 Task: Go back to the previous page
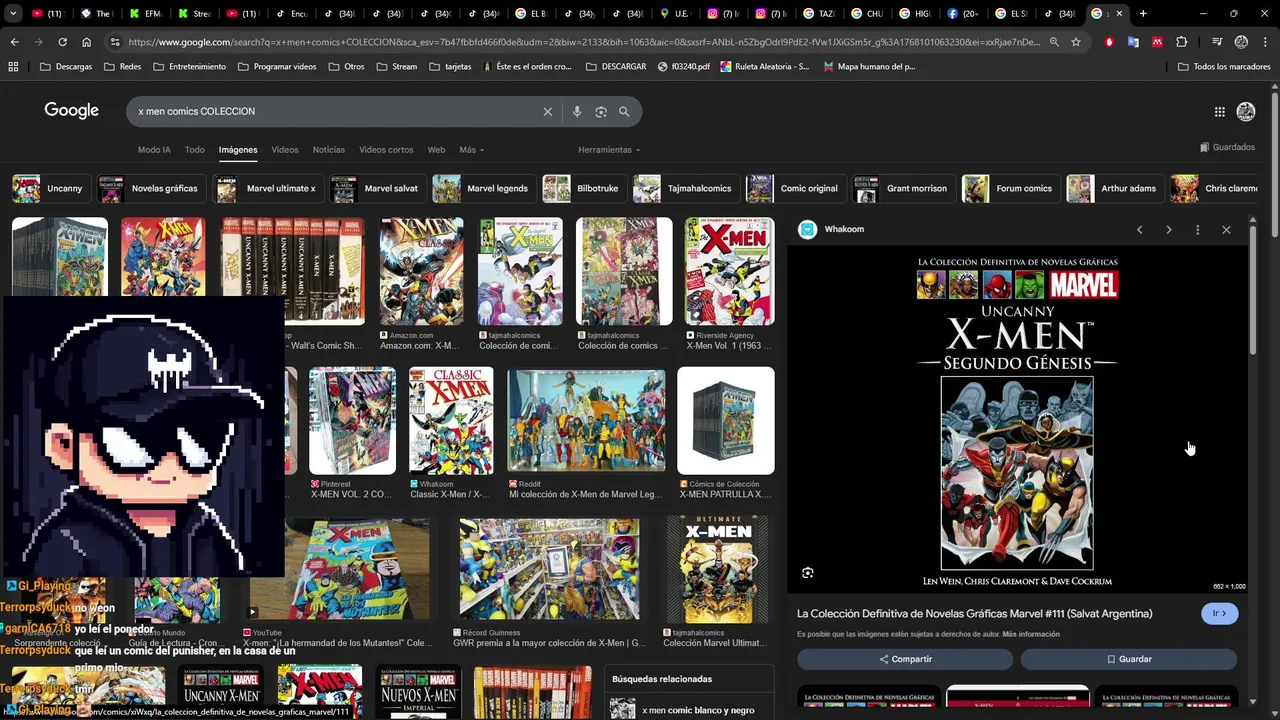coord(14,42)
